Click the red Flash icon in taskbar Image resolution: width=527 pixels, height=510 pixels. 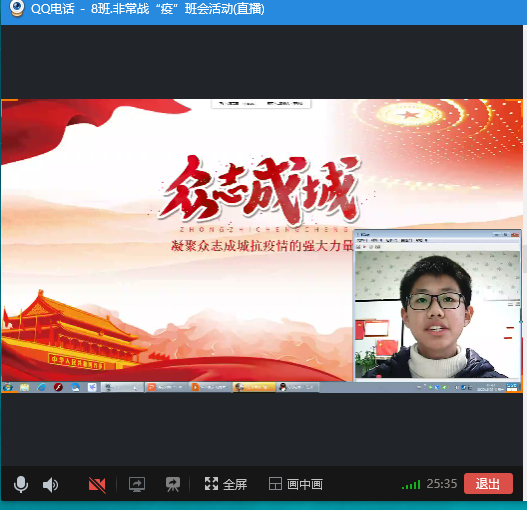click(x=58, y=387)
